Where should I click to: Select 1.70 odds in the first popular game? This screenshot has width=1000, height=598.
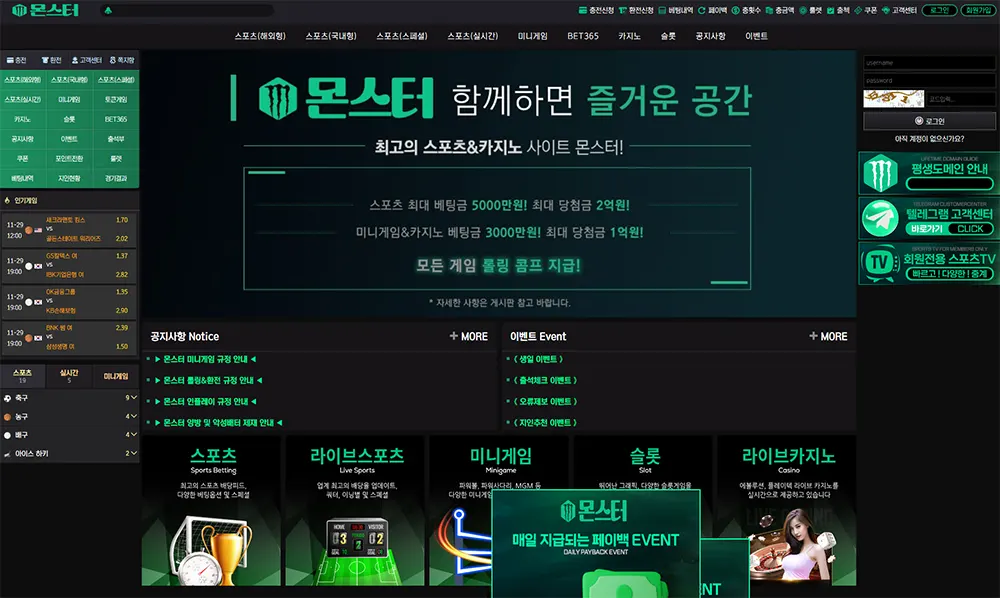(x=122, y=220)
